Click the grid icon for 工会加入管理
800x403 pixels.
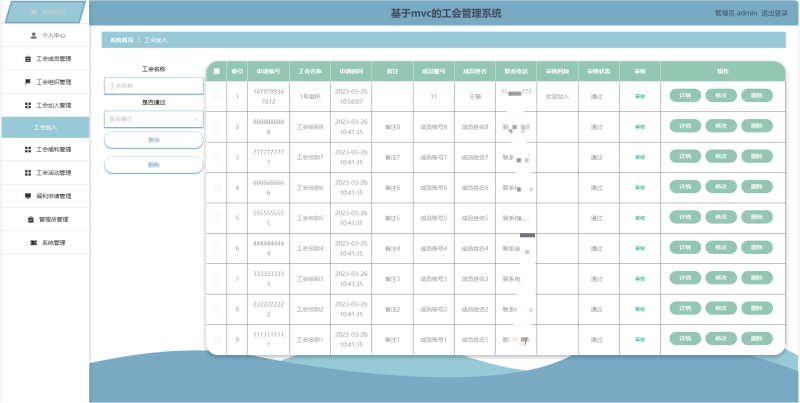tap(28, 106)
